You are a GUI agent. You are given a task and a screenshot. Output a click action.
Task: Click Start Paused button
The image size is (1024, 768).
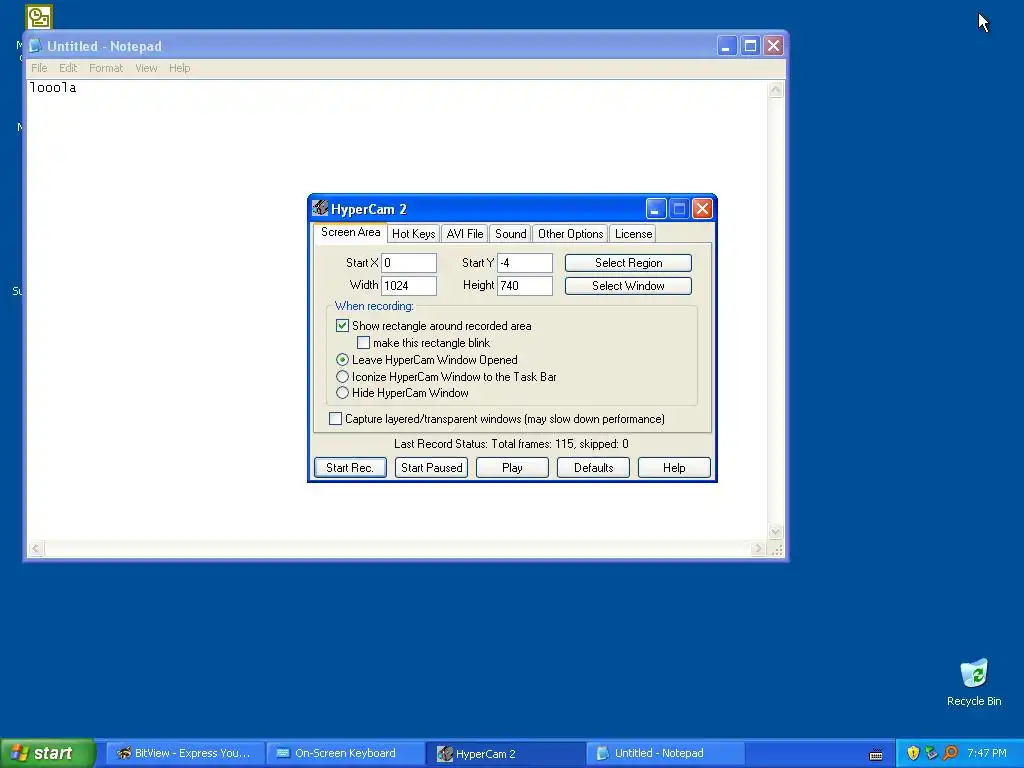(x=431, y=468)
